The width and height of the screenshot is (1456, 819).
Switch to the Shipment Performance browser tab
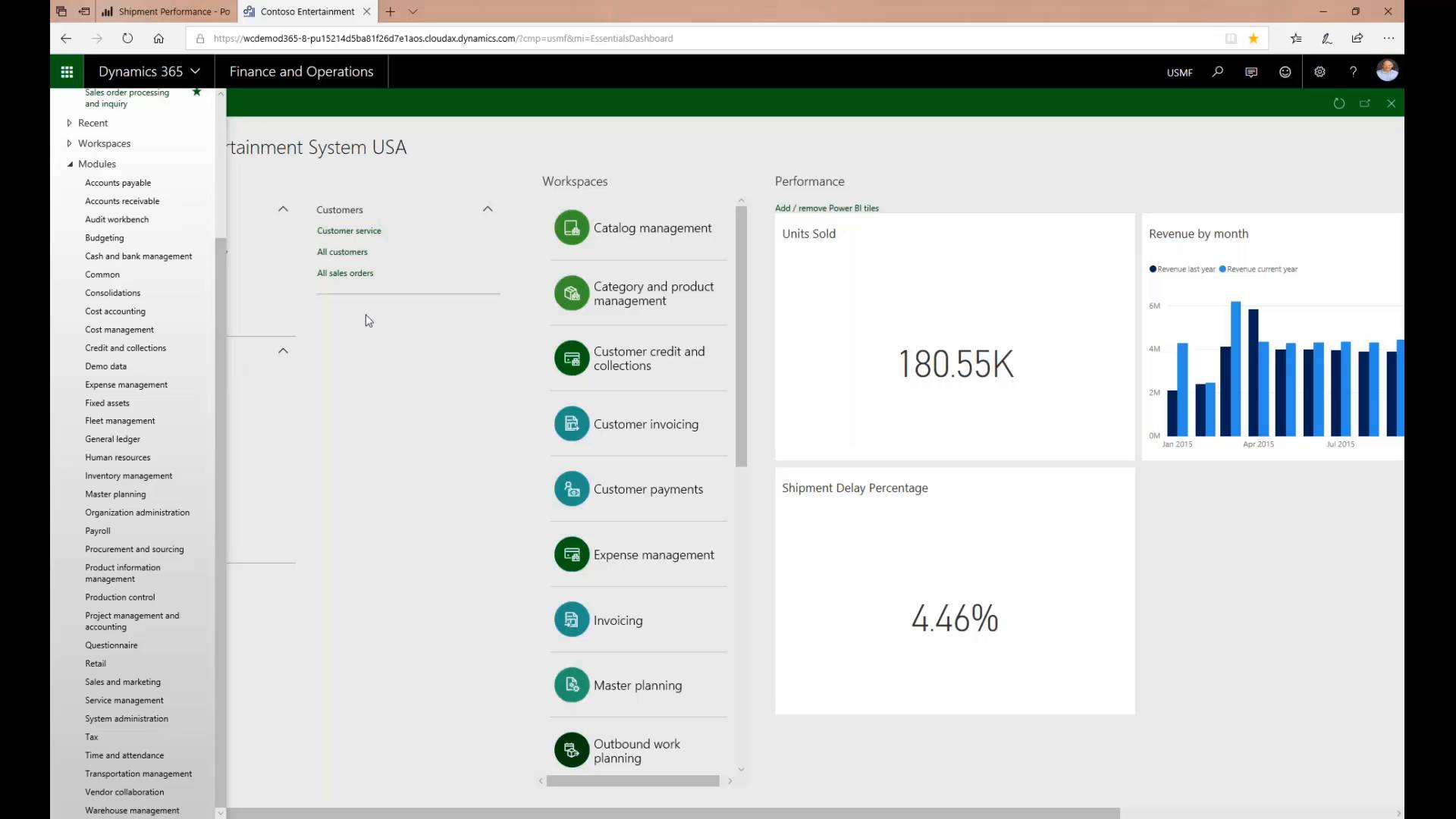click(166, 11)
